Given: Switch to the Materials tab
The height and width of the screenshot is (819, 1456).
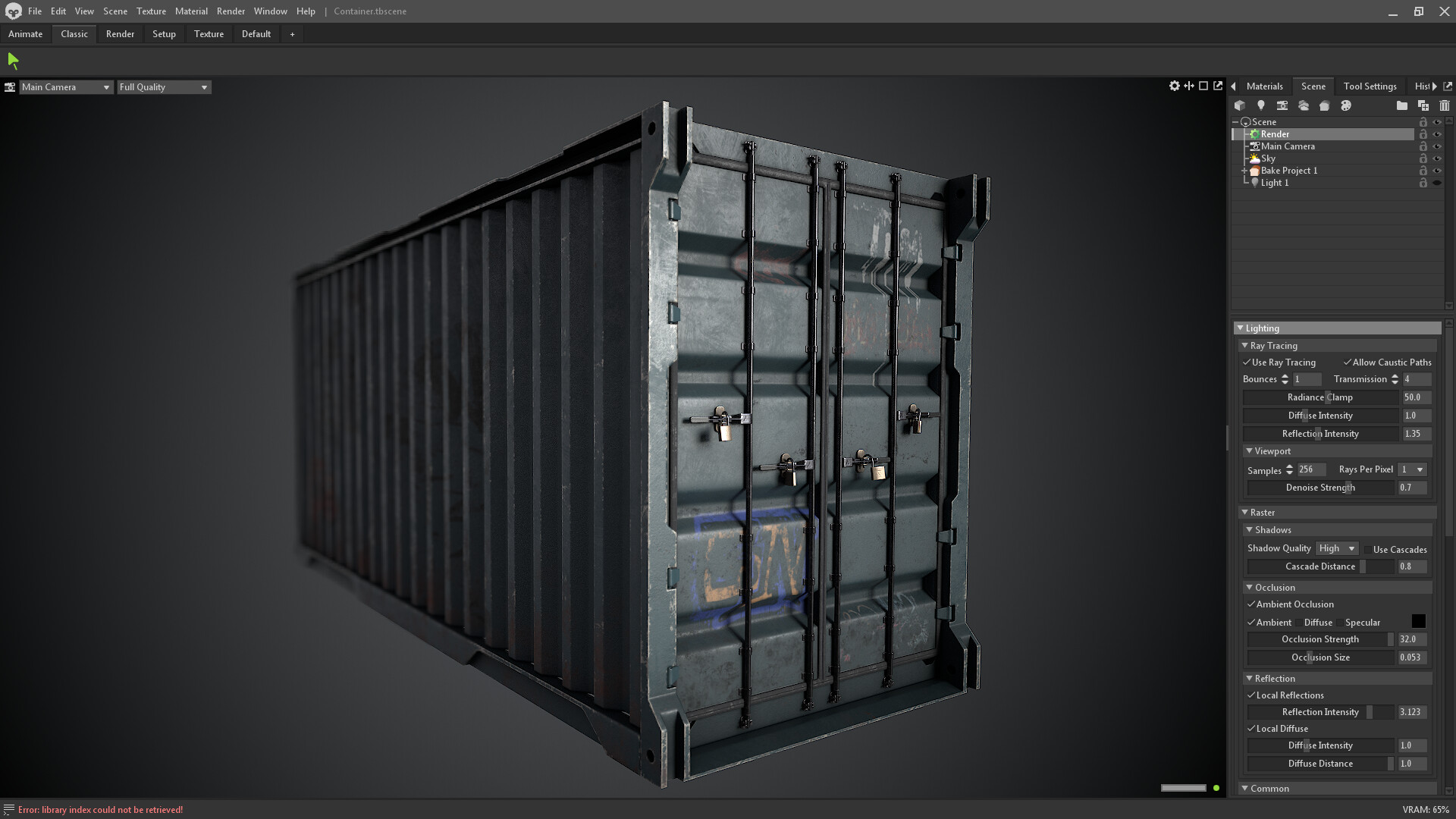Looking at the screenshot, I should coord(1265,86).
